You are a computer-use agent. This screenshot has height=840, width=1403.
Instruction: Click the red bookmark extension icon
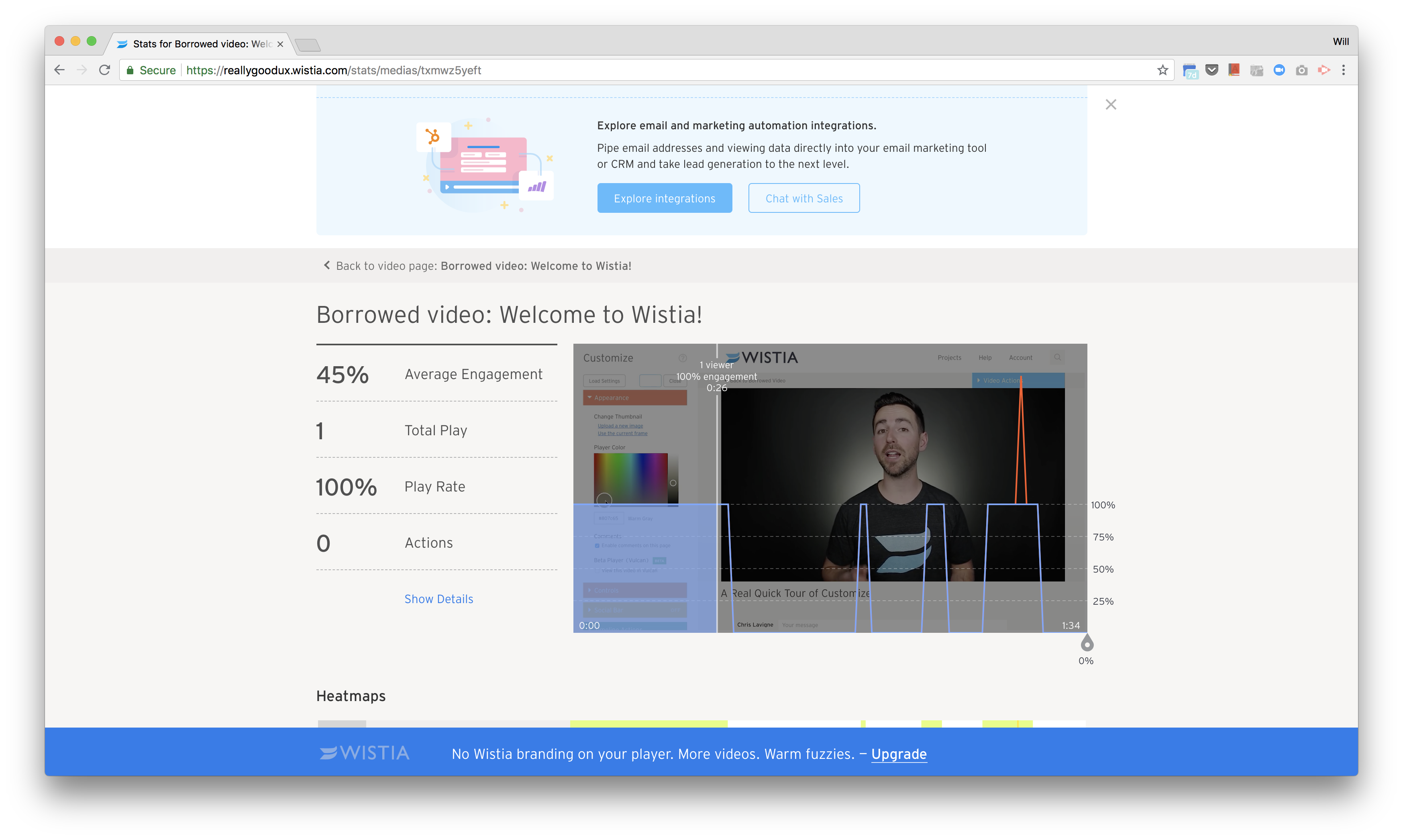point(1234,70)
